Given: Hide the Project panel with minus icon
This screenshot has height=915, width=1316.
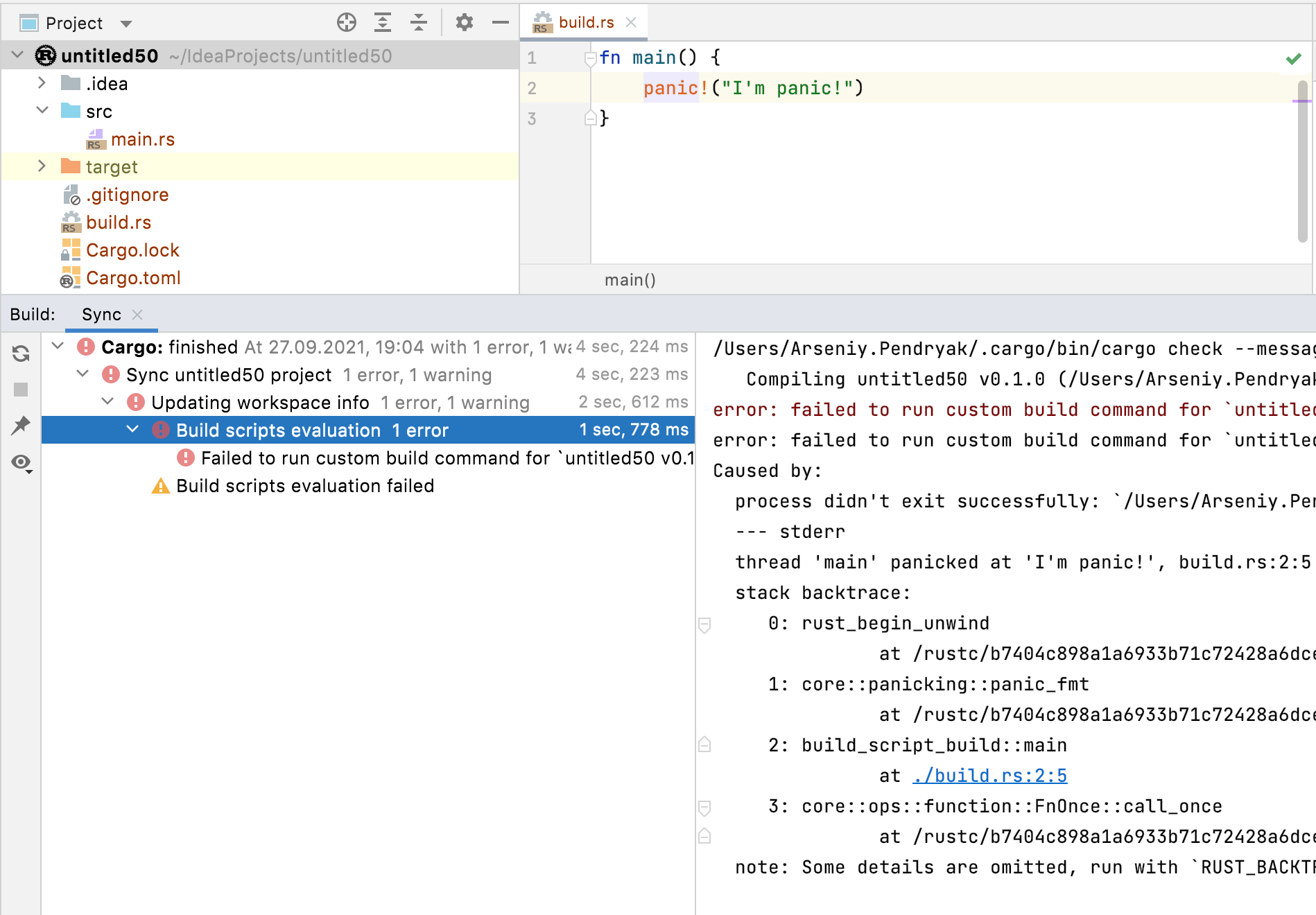Looking at the screenshot, I should (501, 23).
